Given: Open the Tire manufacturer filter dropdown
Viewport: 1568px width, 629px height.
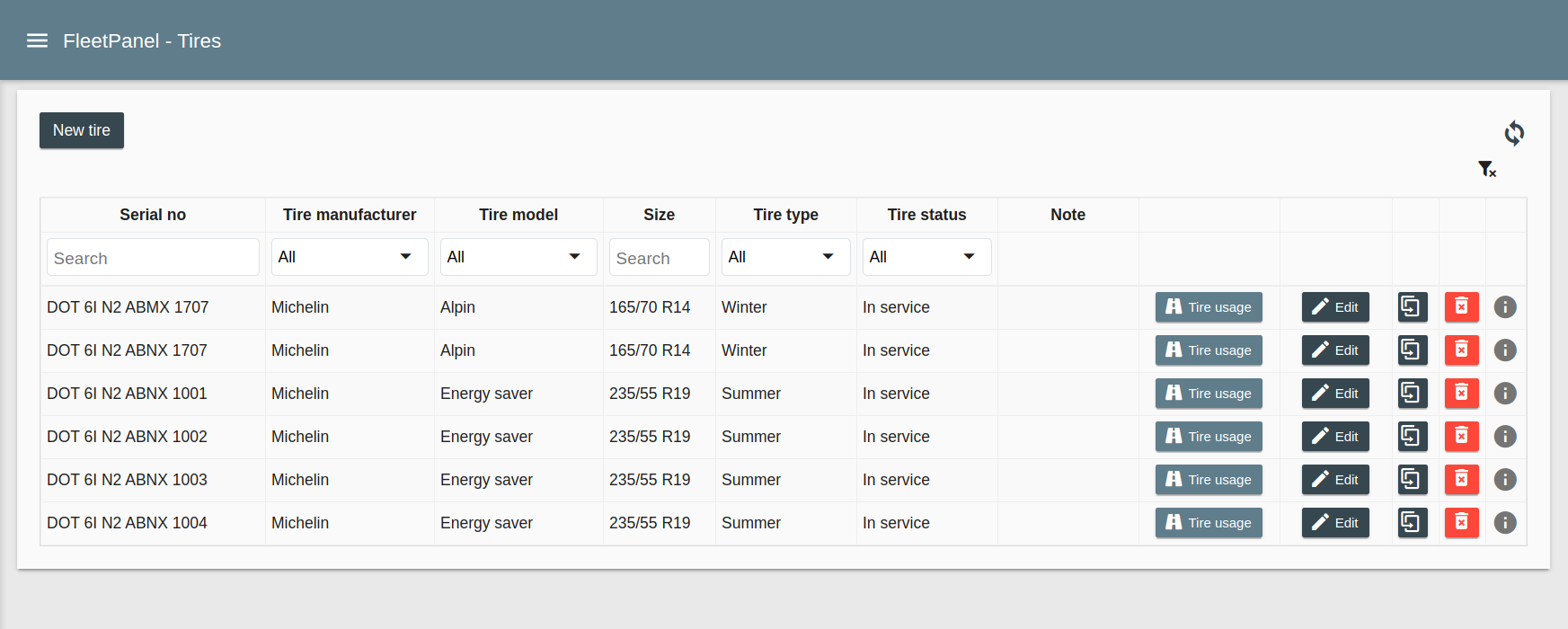Looking at the screenshot, I should tap(350, 257).
